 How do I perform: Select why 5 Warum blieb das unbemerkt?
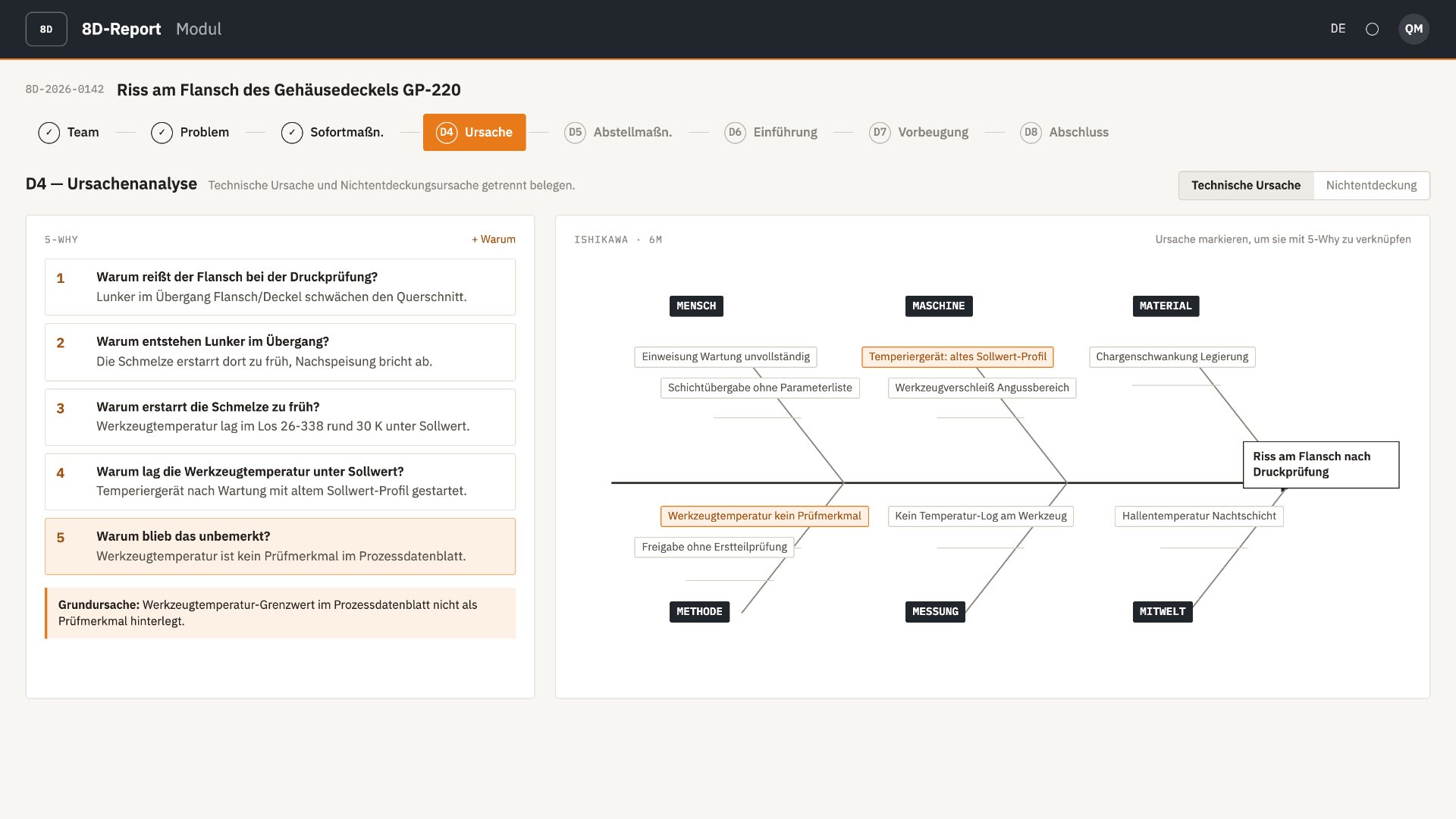point(280,546)
